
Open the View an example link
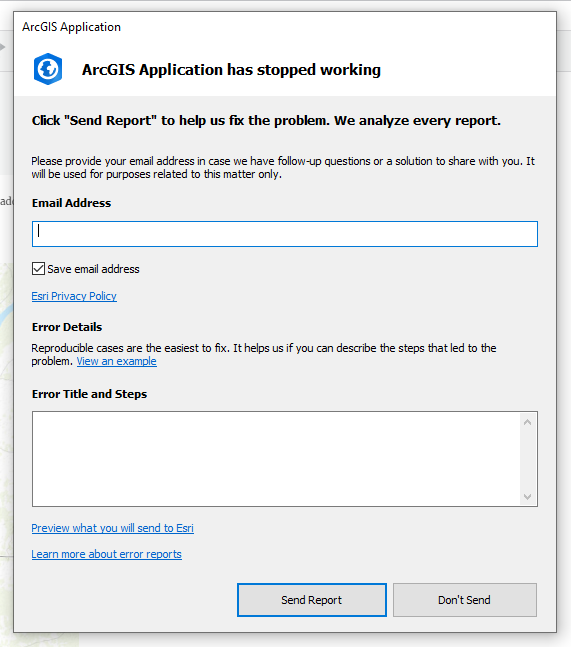[116, 361]
